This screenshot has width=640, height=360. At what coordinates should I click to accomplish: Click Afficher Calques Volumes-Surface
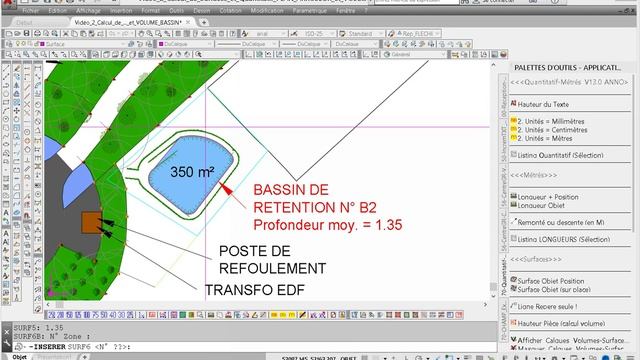tap(570, 340)
